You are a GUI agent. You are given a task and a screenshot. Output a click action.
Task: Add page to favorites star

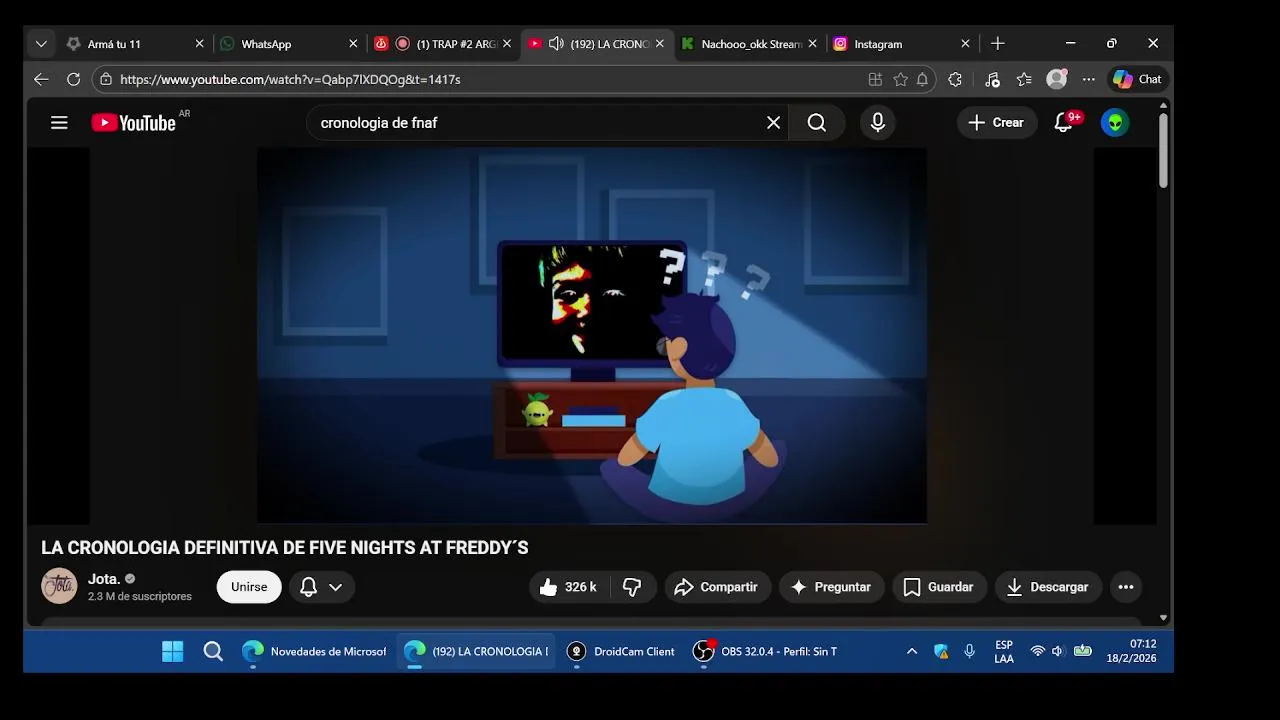click(x=900, y=79)
